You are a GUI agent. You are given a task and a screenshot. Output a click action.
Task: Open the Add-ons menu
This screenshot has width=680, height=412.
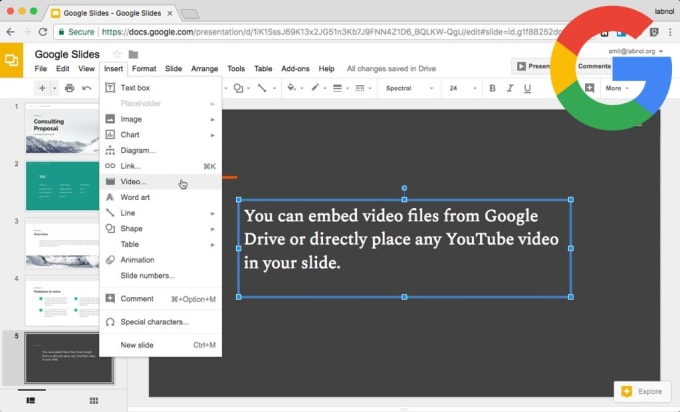tap(295, 69)
